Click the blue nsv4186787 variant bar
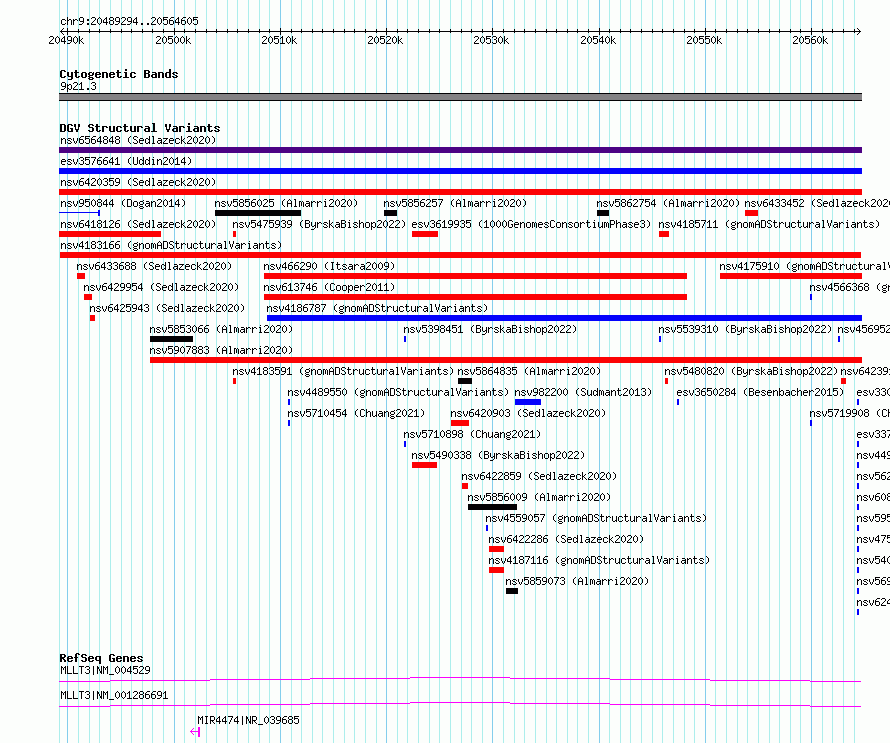890x743 pixels. pyautogui.click(x=564, y=318)
